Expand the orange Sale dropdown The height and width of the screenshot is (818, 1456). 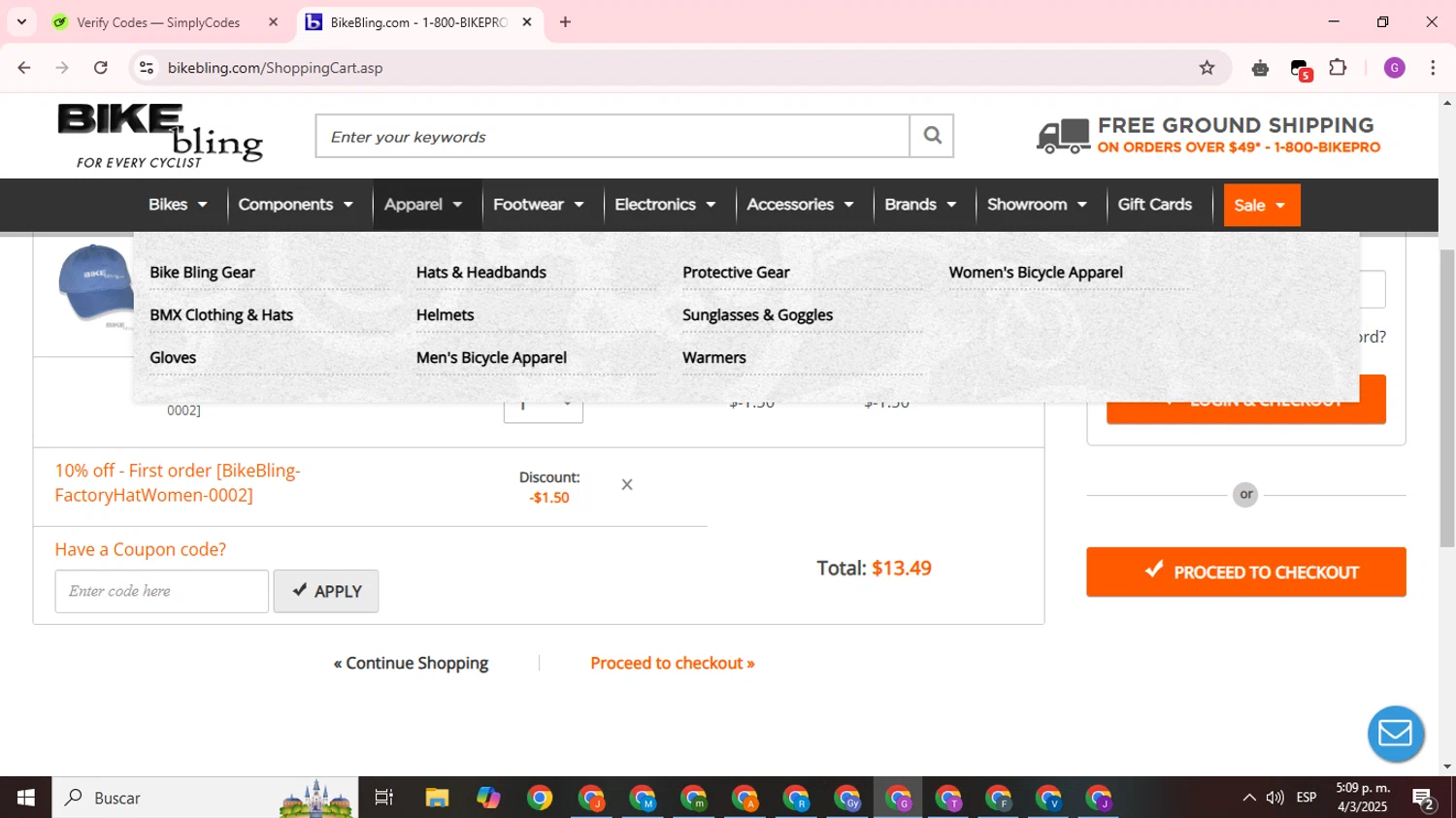coord(1262,205)
